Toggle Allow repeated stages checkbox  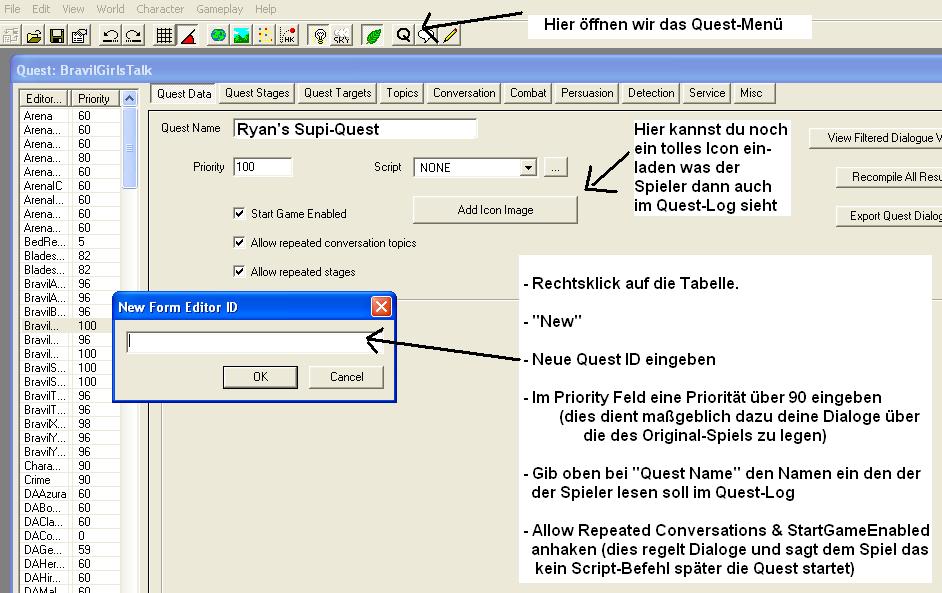tap(239, 271)
